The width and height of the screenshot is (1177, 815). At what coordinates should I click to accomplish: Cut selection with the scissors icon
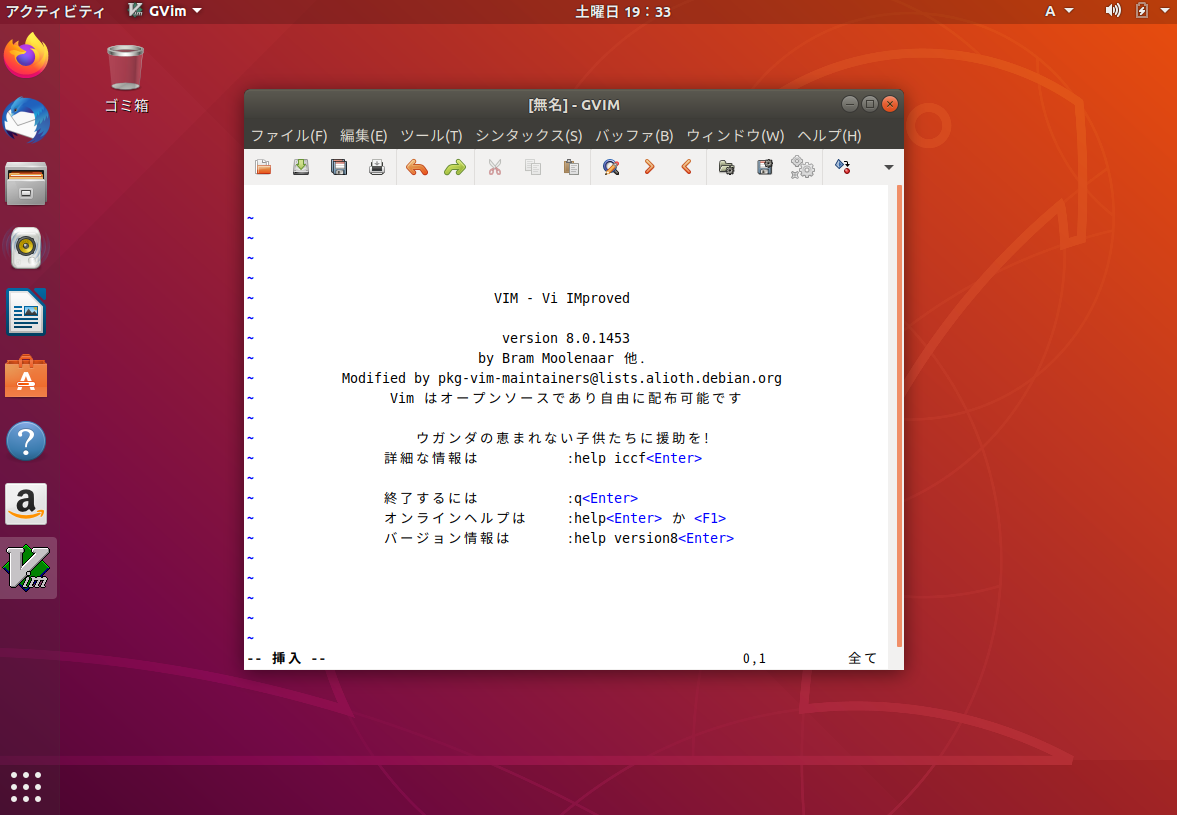pyautogui.click(x=495, y=167)
